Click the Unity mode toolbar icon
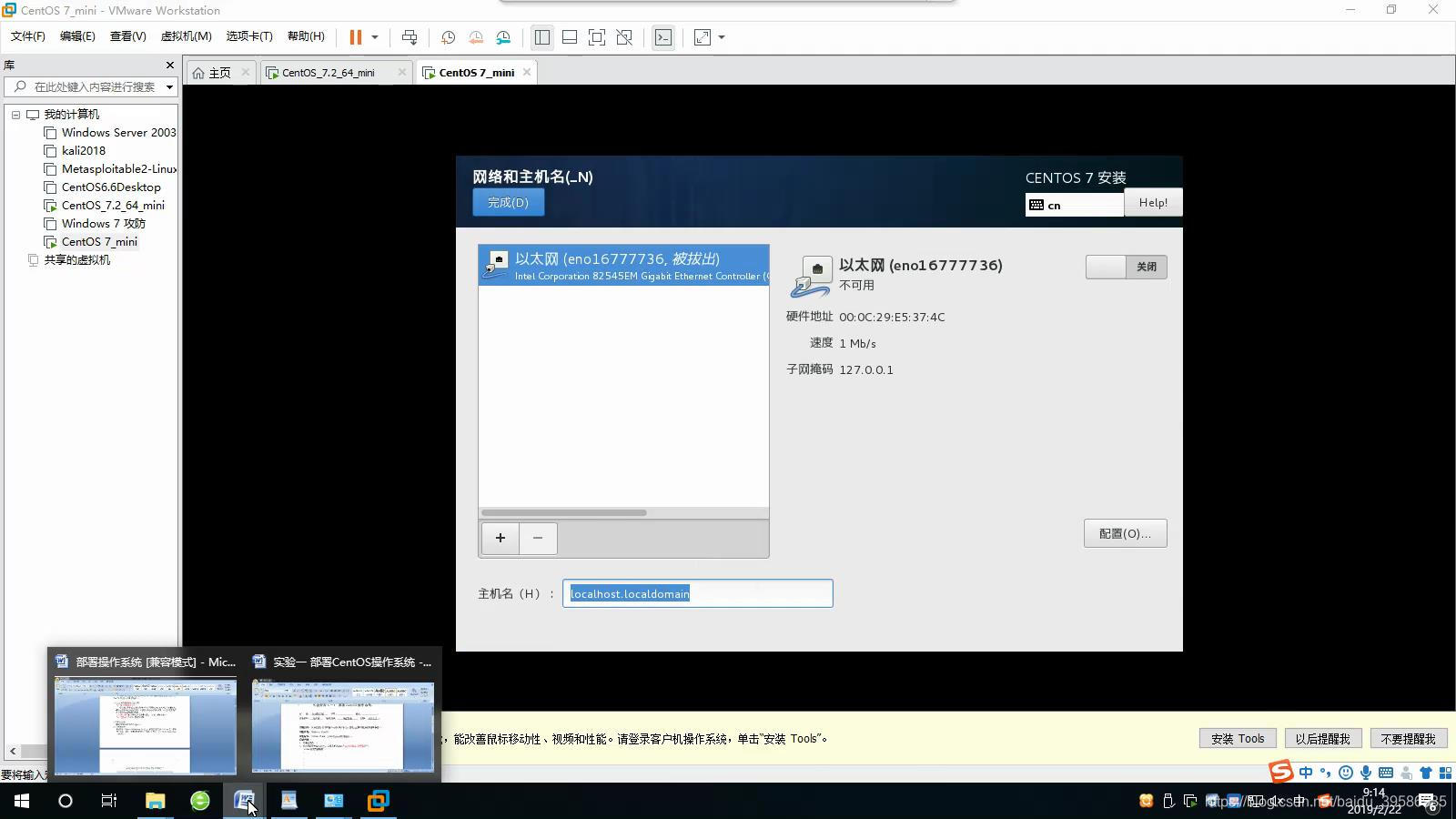The height and width of the screenshot is (819, 1456). tap(624, 37)
